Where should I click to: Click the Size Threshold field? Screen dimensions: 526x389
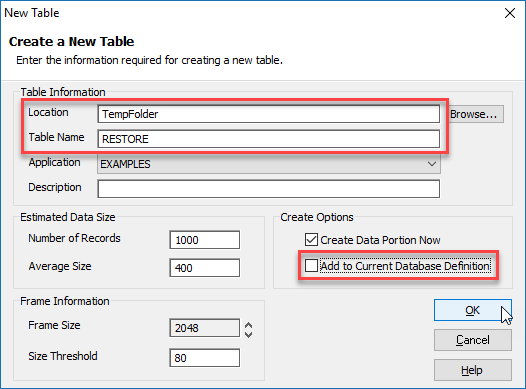point(205,358)
